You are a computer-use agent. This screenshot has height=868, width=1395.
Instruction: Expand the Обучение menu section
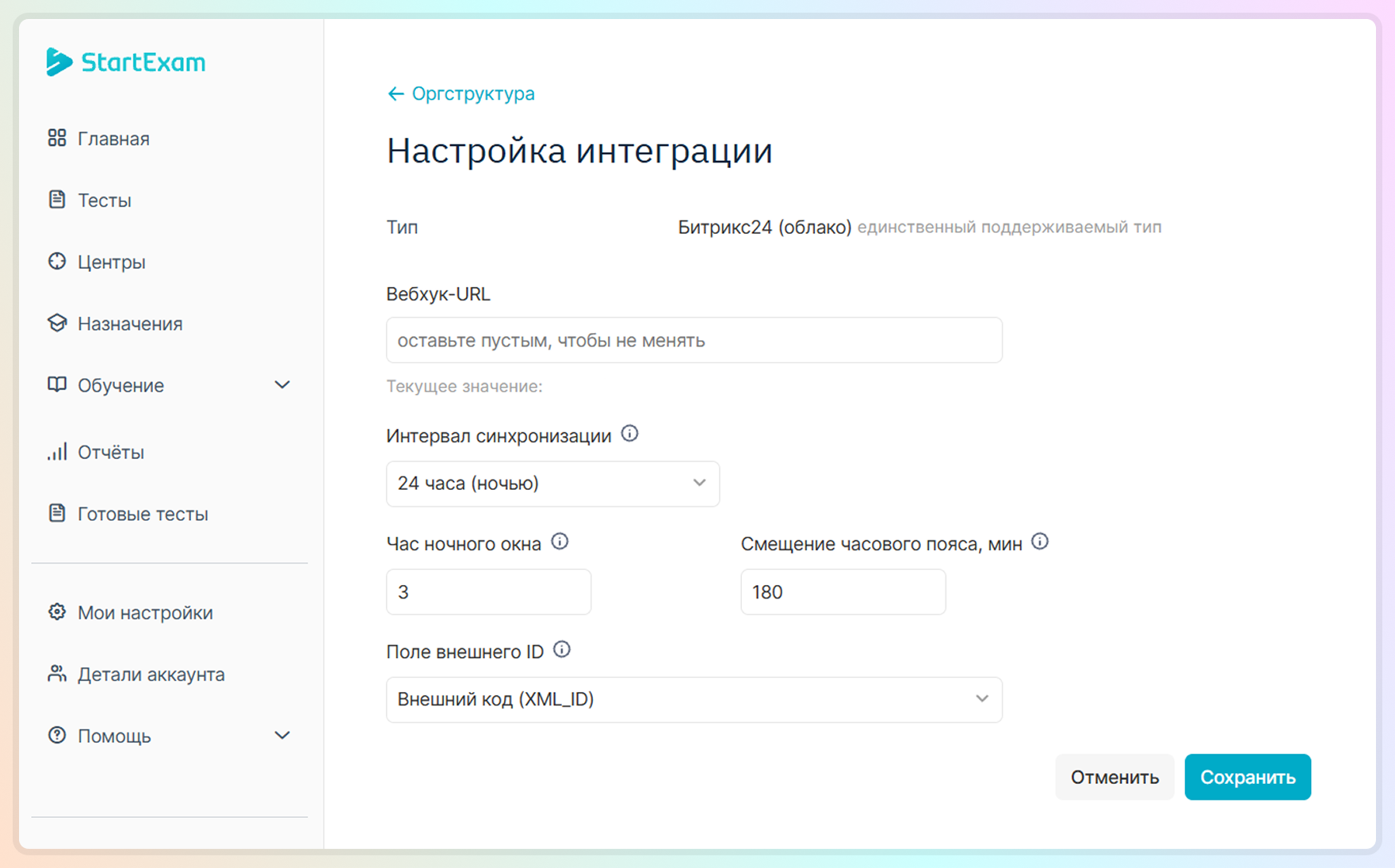point(282,385)
